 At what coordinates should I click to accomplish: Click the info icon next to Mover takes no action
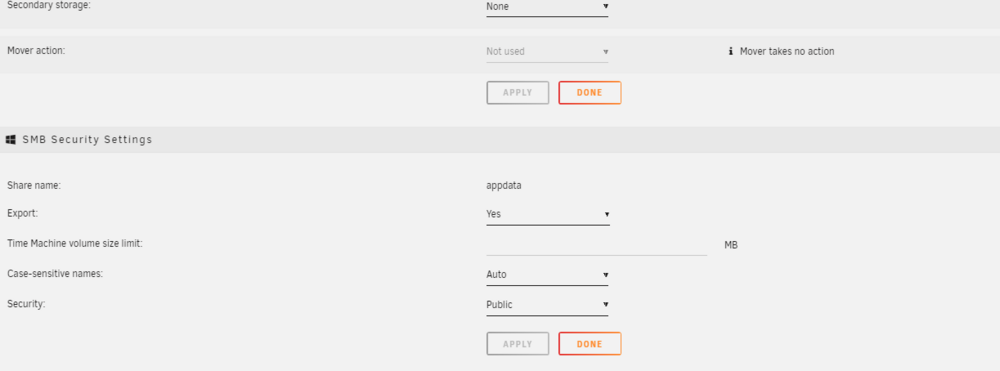point(731,52)
